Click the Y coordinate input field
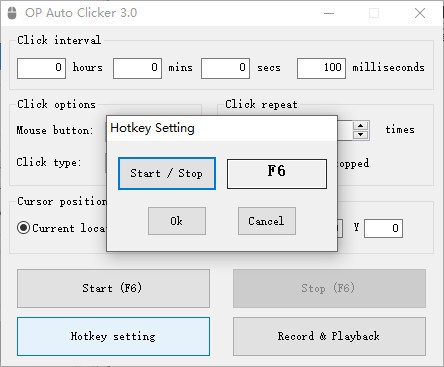This screenshot has height=367, width=444. pos(383,228)
